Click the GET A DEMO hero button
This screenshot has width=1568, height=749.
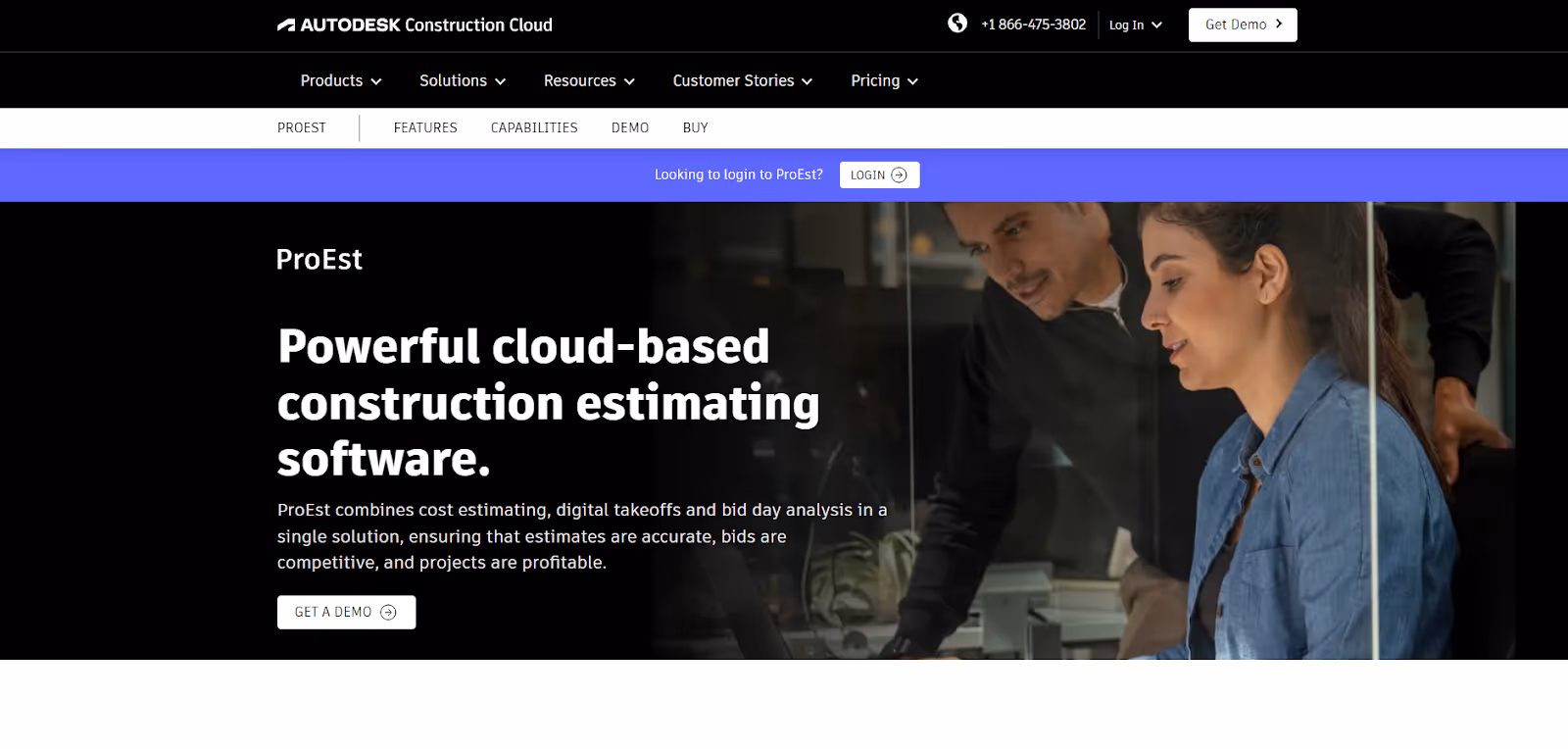346,612
